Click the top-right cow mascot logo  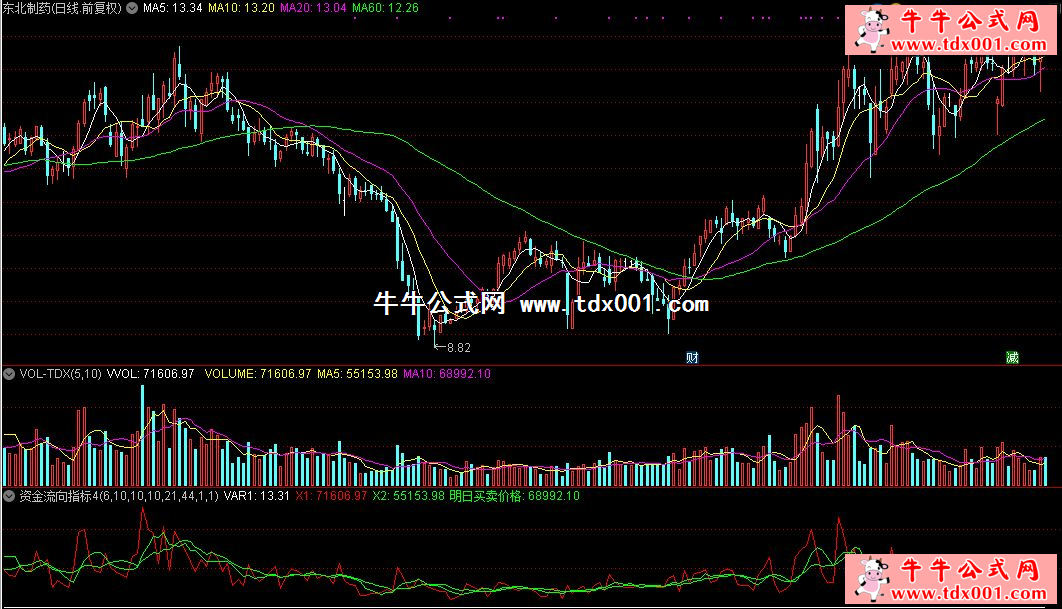pyautogui.click(x=868, y=30)
